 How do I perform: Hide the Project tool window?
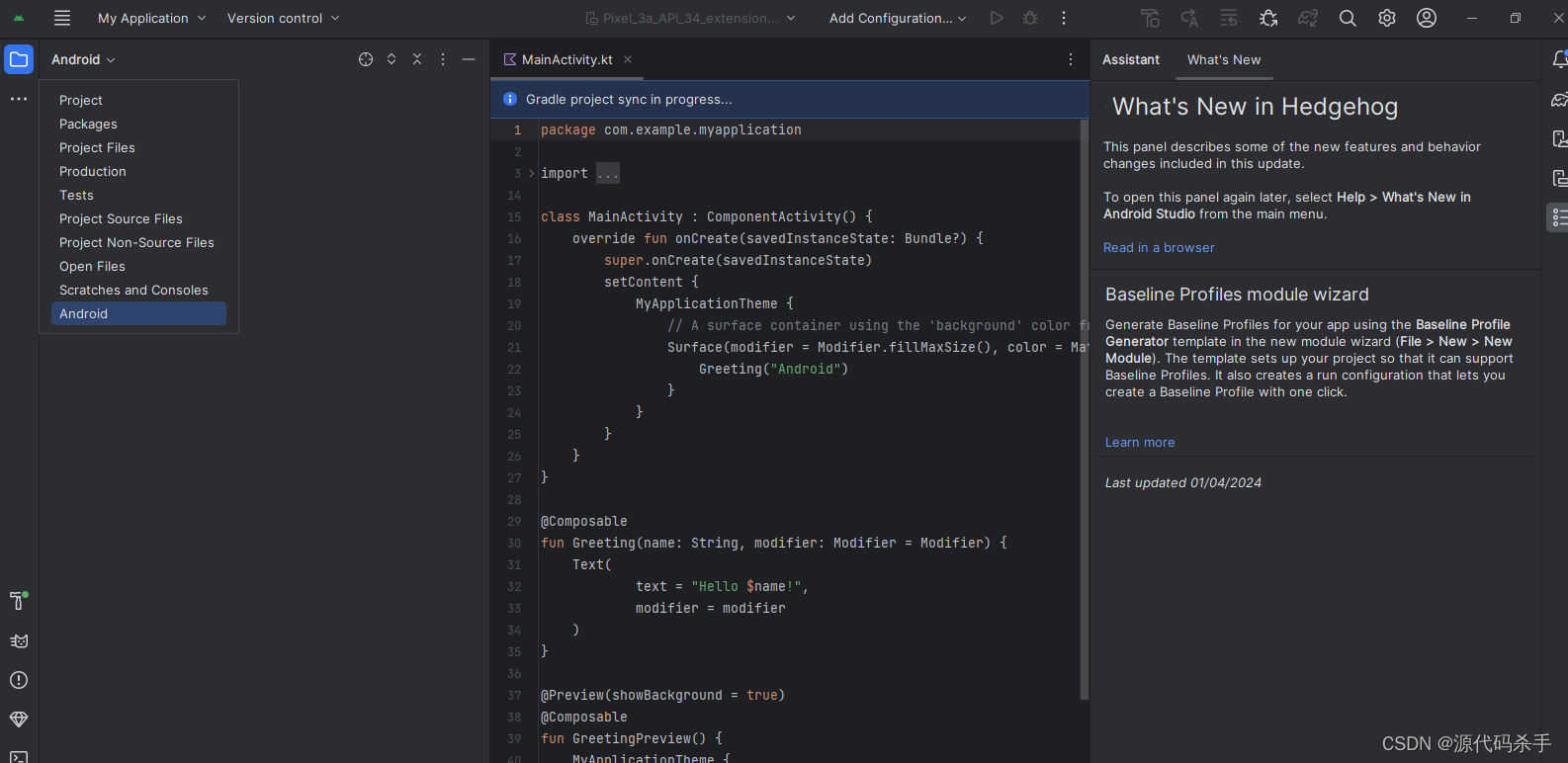point(469,59)
